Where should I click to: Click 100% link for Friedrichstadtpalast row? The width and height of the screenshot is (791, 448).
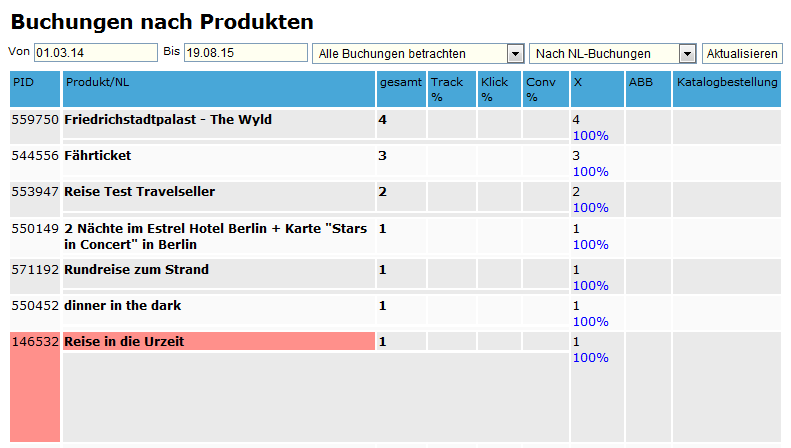[x=590, y=135]
